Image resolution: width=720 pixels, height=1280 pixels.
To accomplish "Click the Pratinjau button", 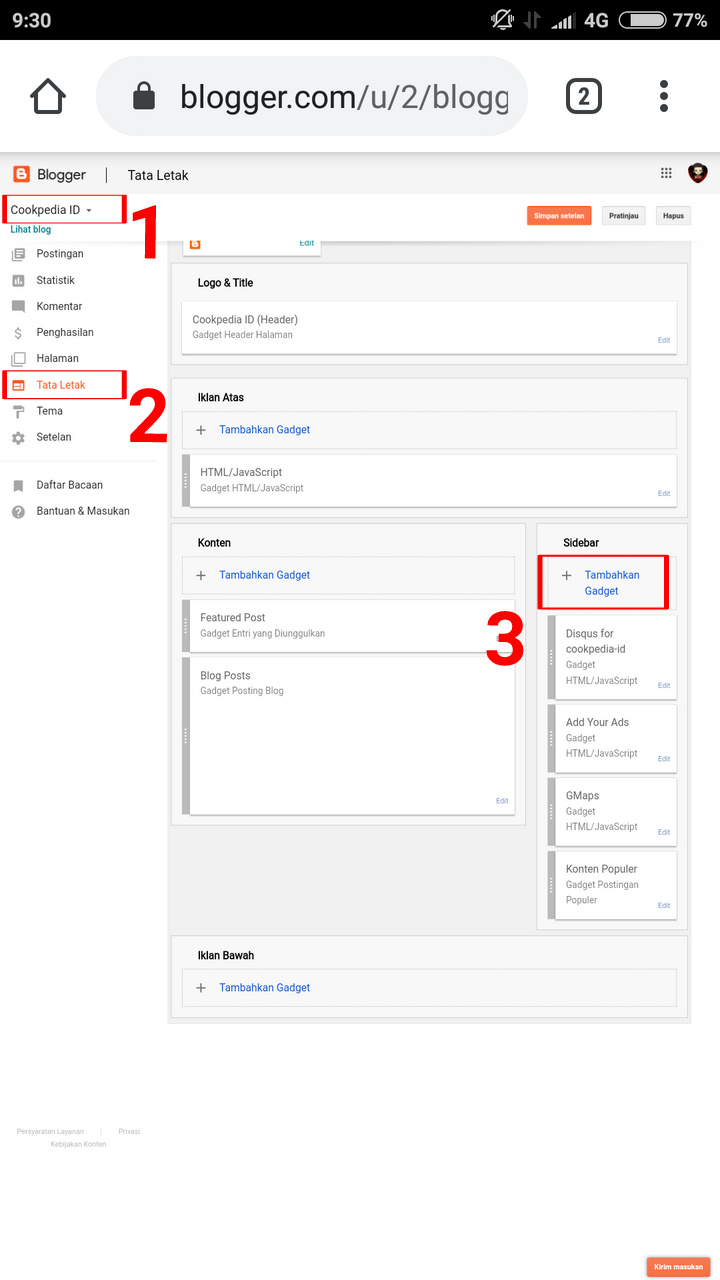I will (x=623, y=215).
